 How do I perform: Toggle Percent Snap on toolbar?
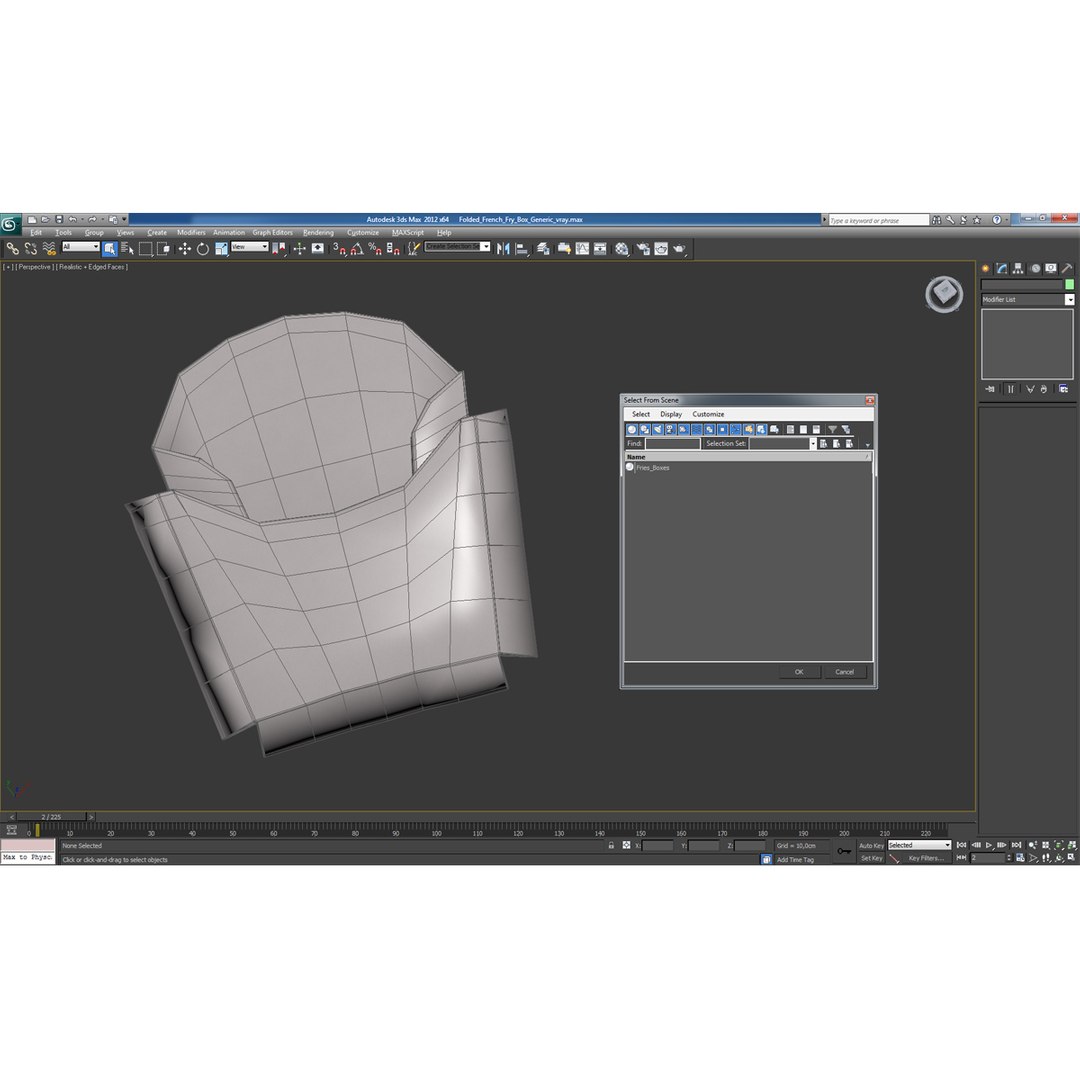[376, 249]
